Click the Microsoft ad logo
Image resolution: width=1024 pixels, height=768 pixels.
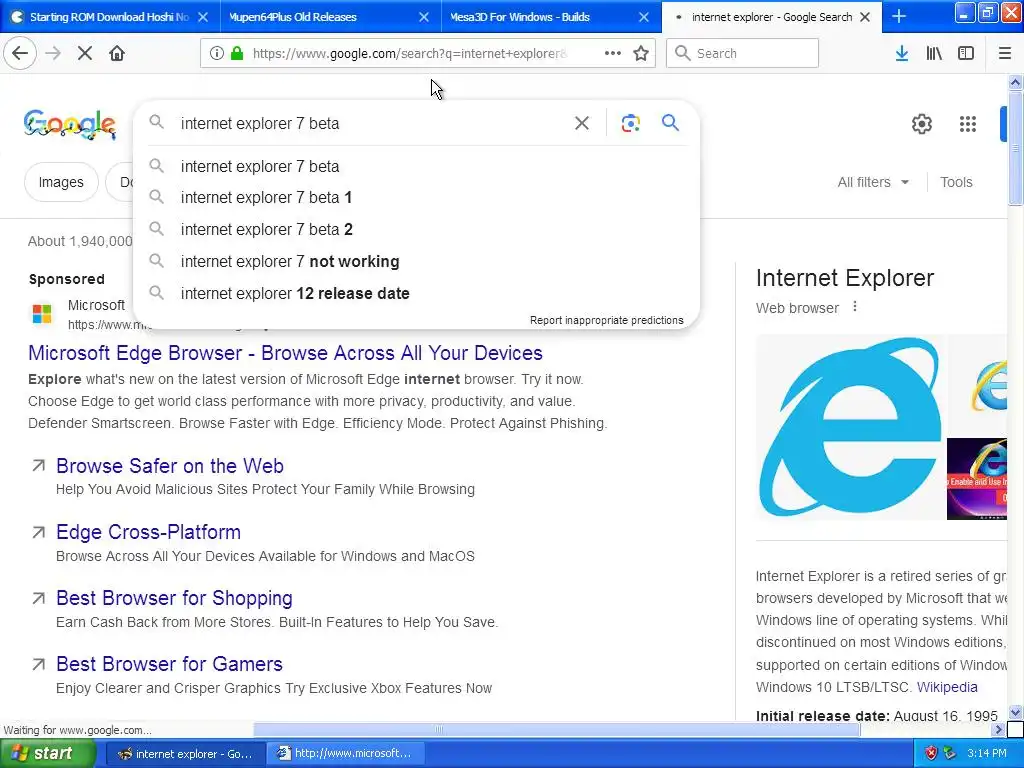42,313
